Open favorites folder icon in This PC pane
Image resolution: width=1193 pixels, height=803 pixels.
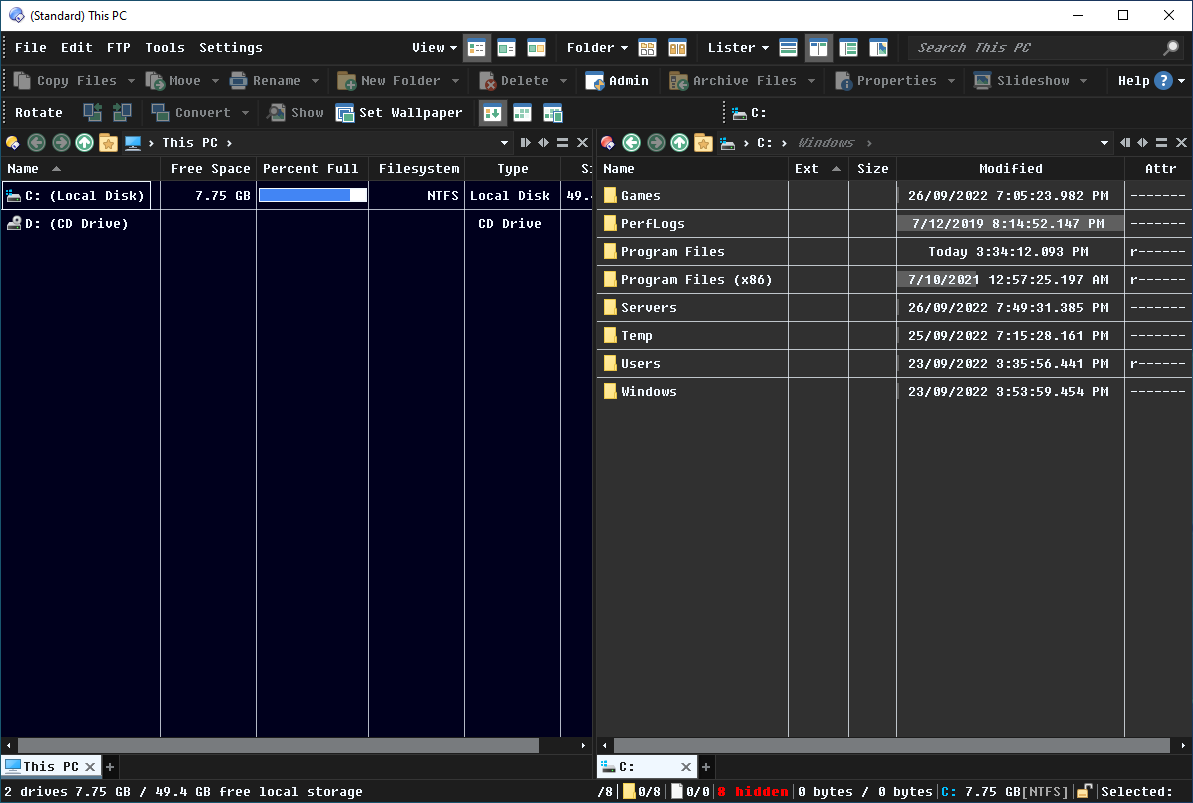(x=109, y=143)
